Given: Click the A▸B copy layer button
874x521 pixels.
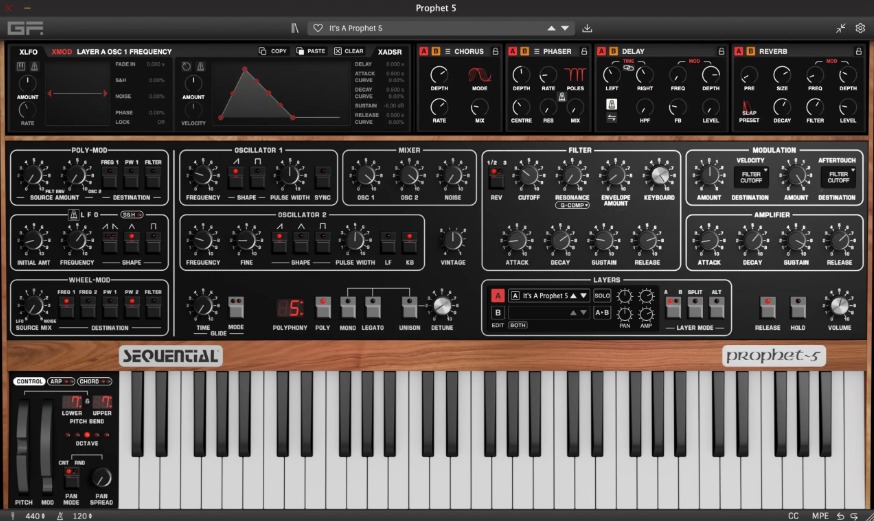Looking at the screenshot, I should click(x=602, y=313).
